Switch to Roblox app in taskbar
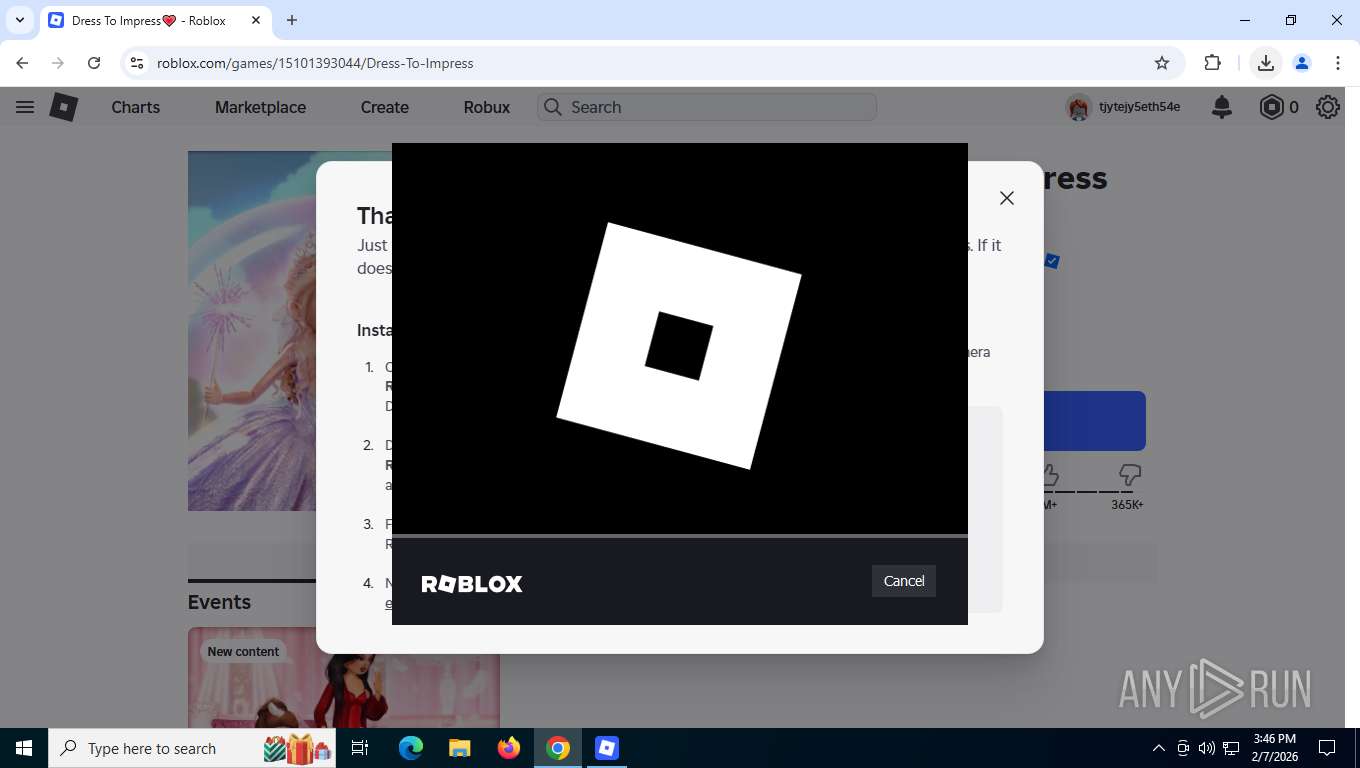Viewport: 1360px width, 768px height. pos(607,748)
